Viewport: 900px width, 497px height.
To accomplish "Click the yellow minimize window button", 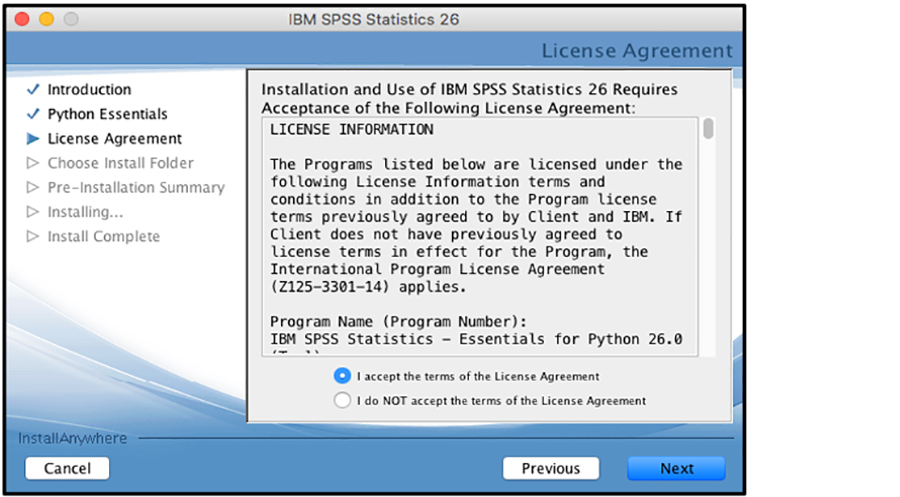I will (46, 19).
